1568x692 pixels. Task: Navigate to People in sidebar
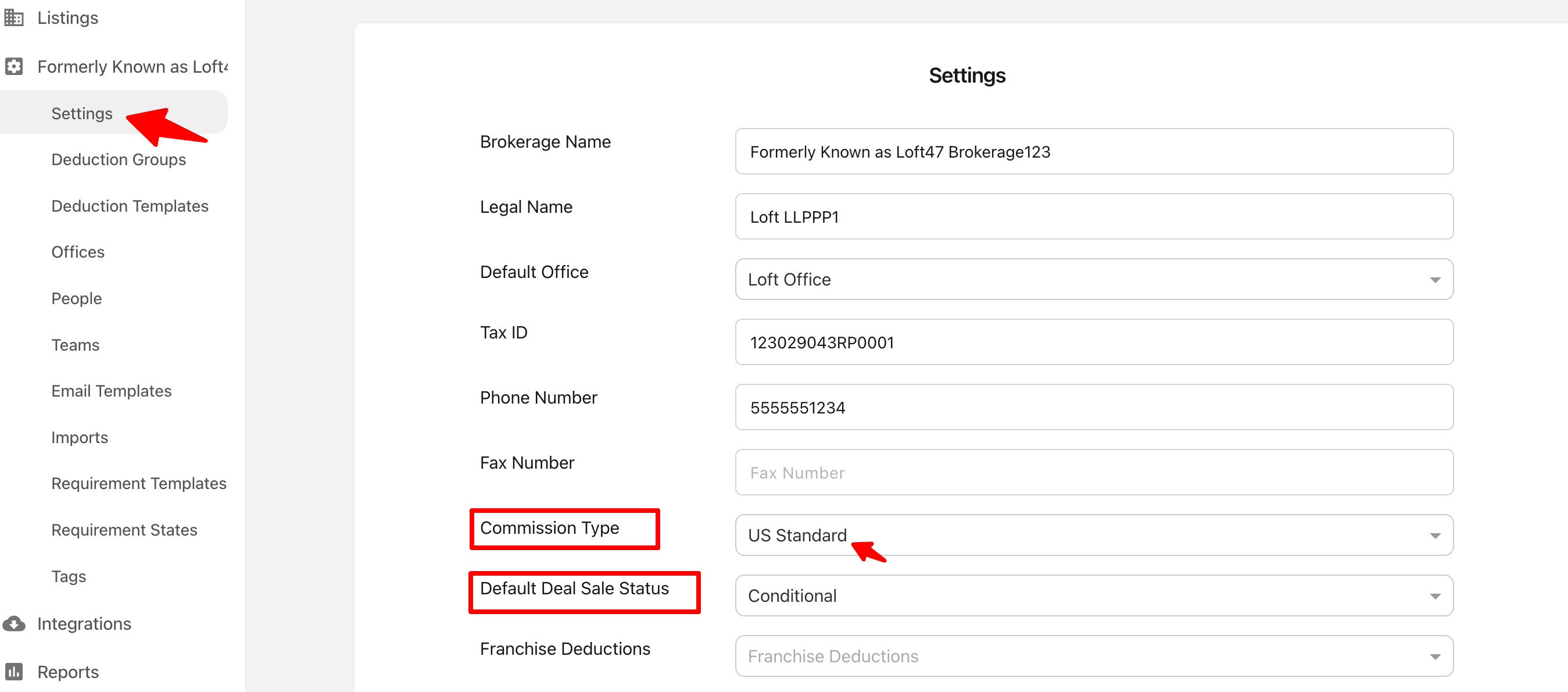[x=77, y=298]
